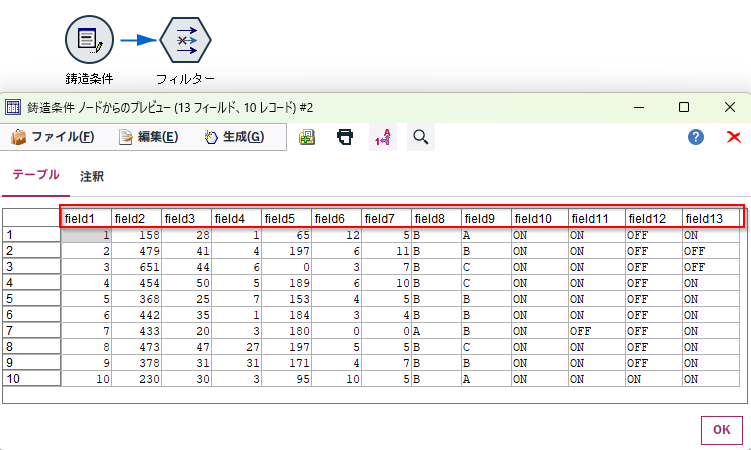Click the preview window title bar icon
The width and height of the screenshot is (751, 450).
coord(13,107)
